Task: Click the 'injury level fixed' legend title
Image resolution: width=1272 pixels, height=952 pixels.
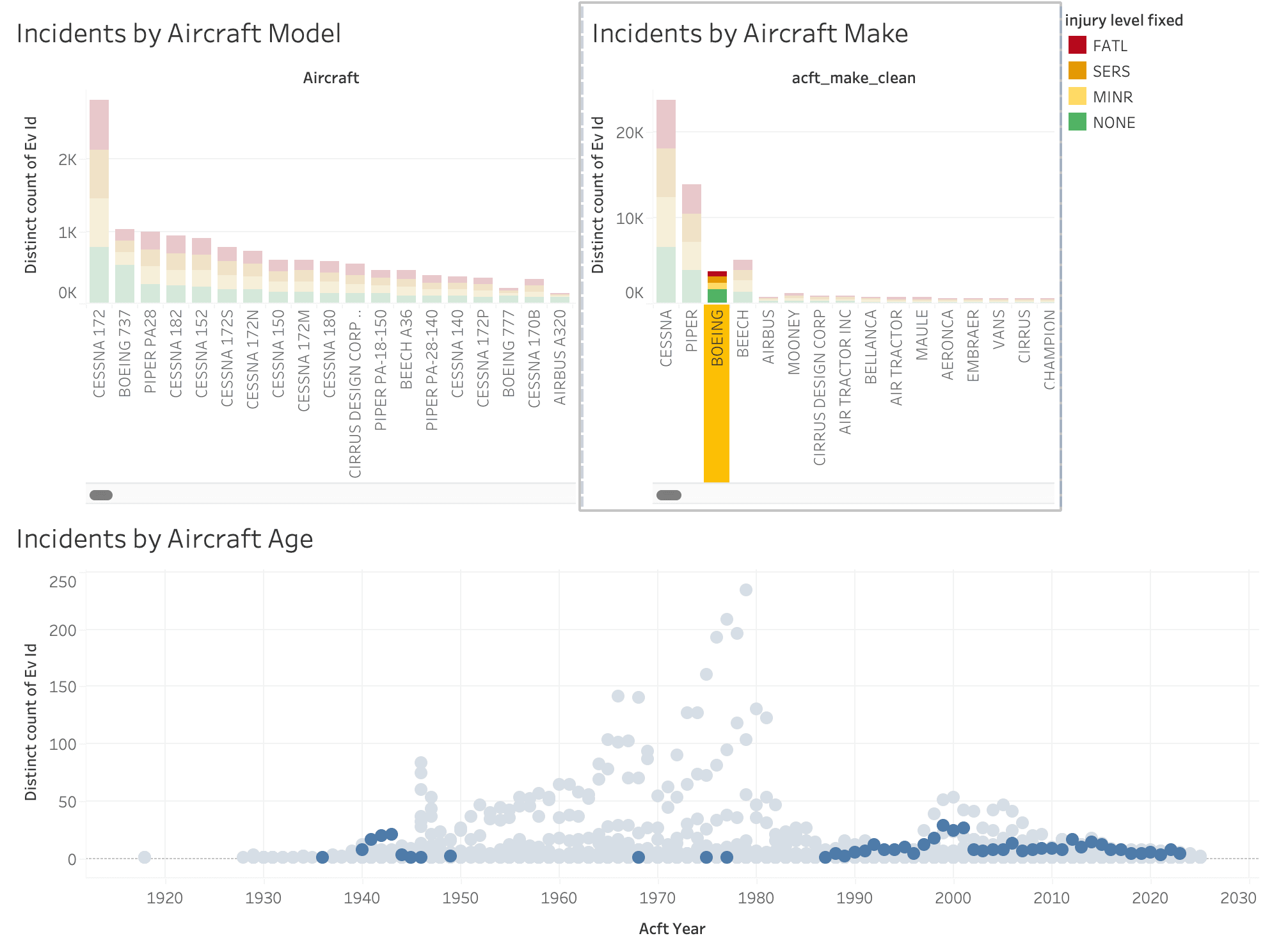Action: click(1124, 20)
